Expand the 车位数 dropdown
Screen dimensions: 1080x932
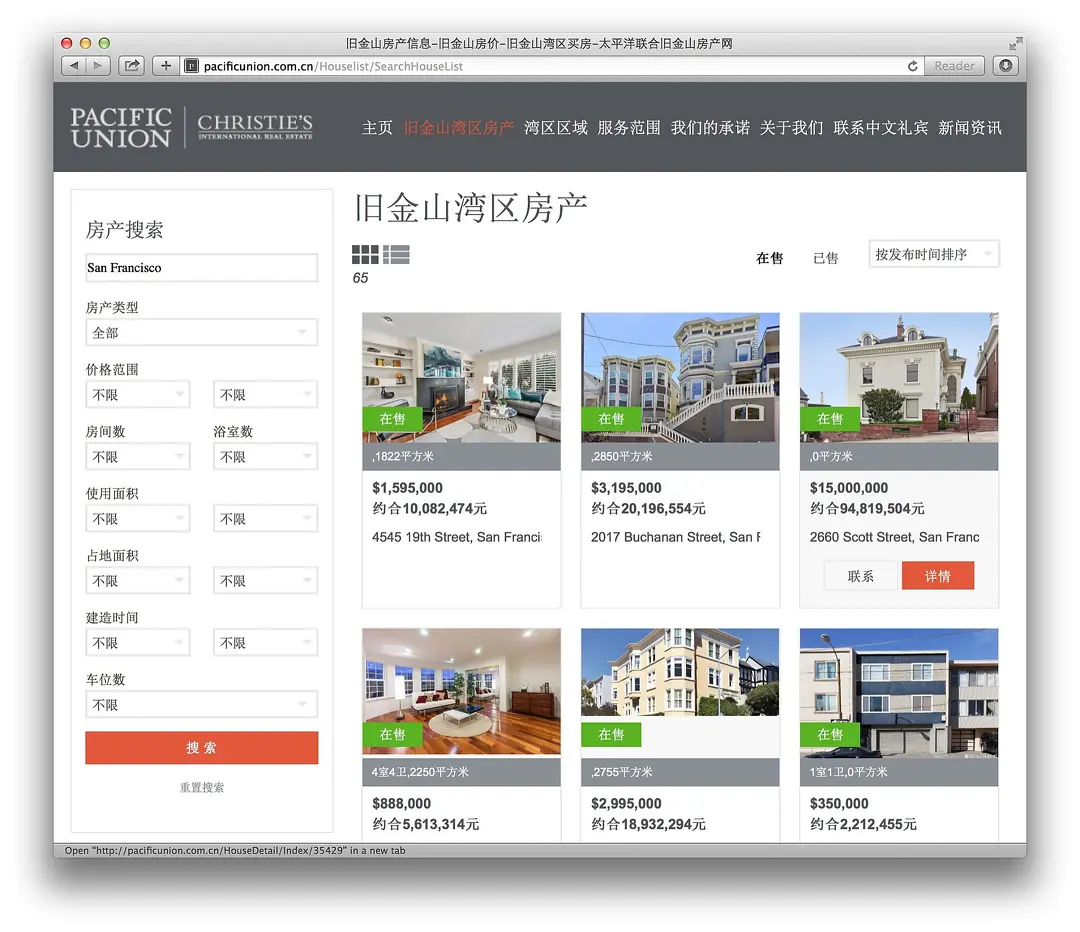[201, 705]
